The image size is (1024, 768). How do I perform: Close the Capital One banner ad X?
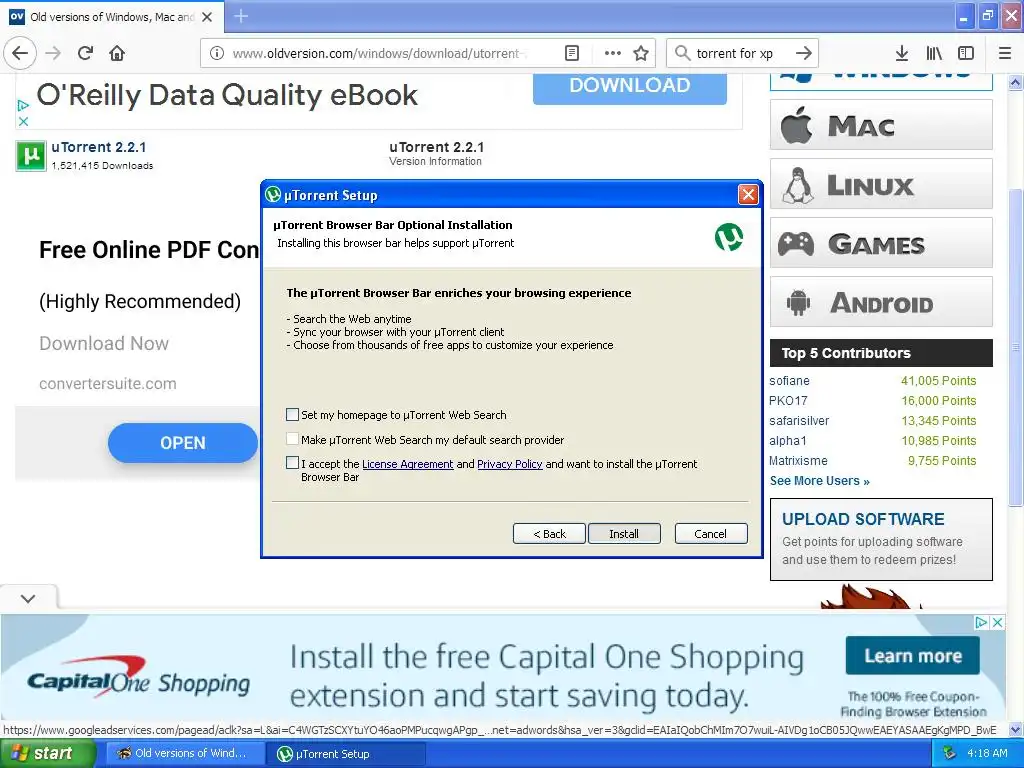(x=997, y=622)
